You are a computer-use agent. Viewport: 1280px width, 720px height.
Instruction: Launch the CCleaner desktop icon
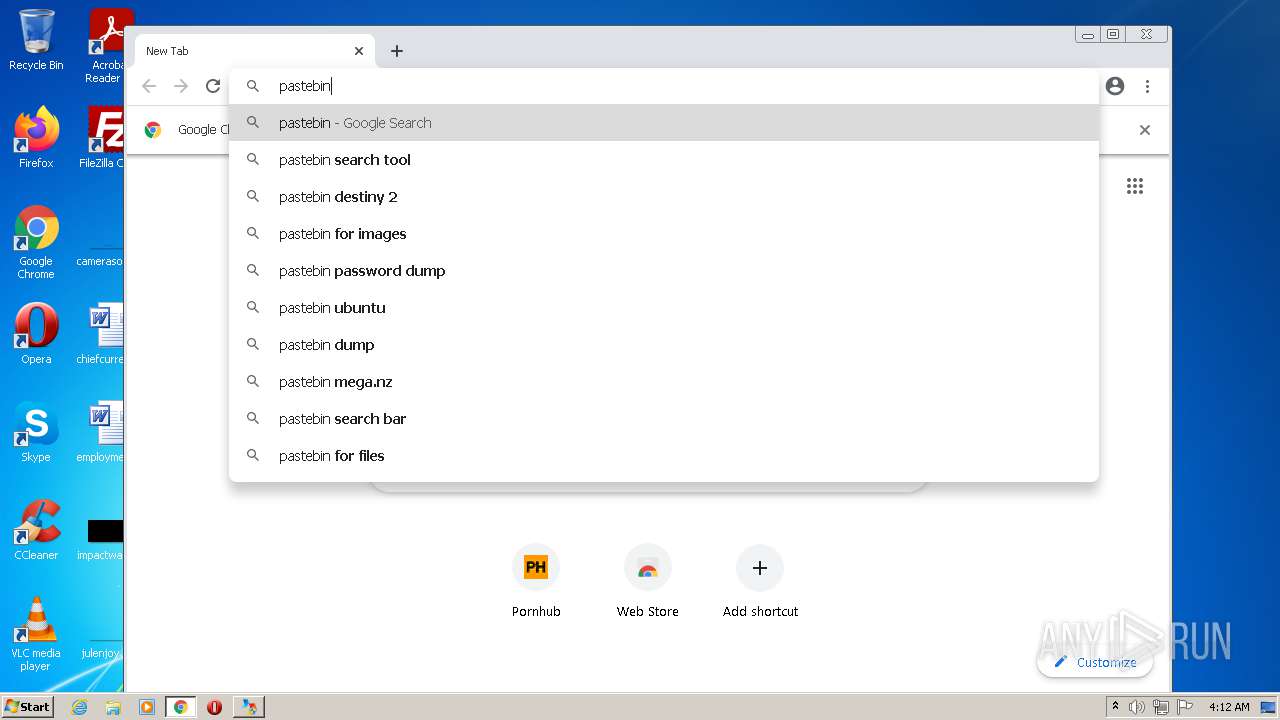click(36, 530)
